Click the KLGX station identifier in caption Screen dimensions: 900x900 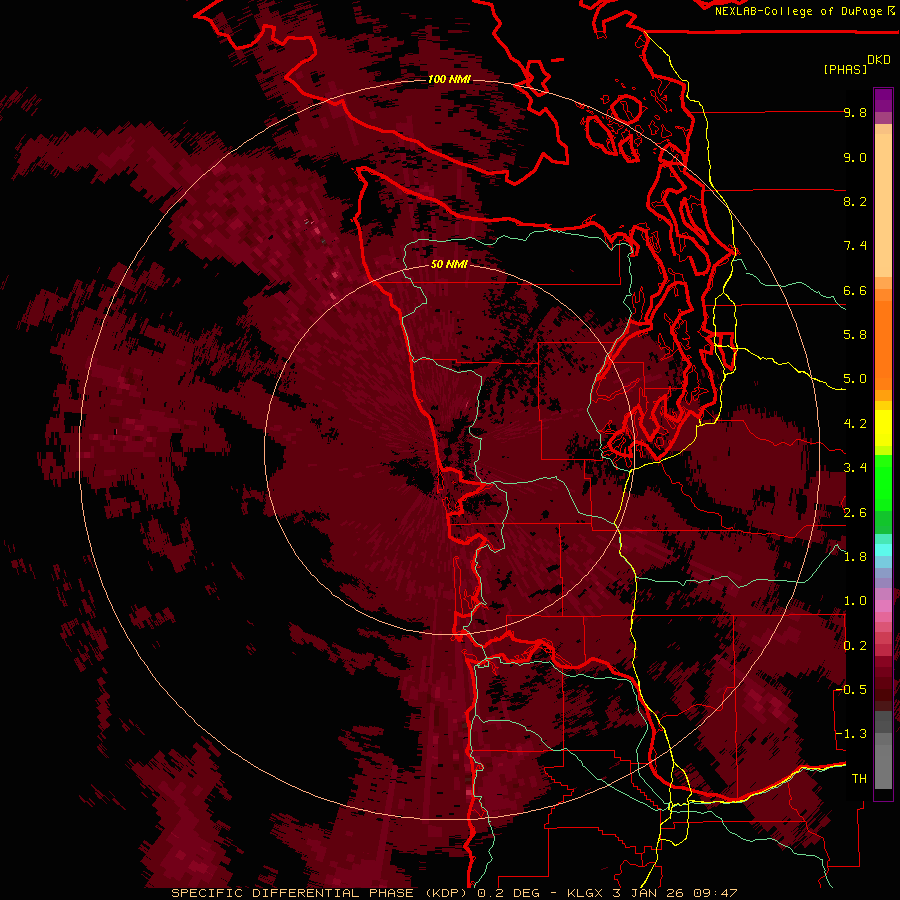point(585,893)
